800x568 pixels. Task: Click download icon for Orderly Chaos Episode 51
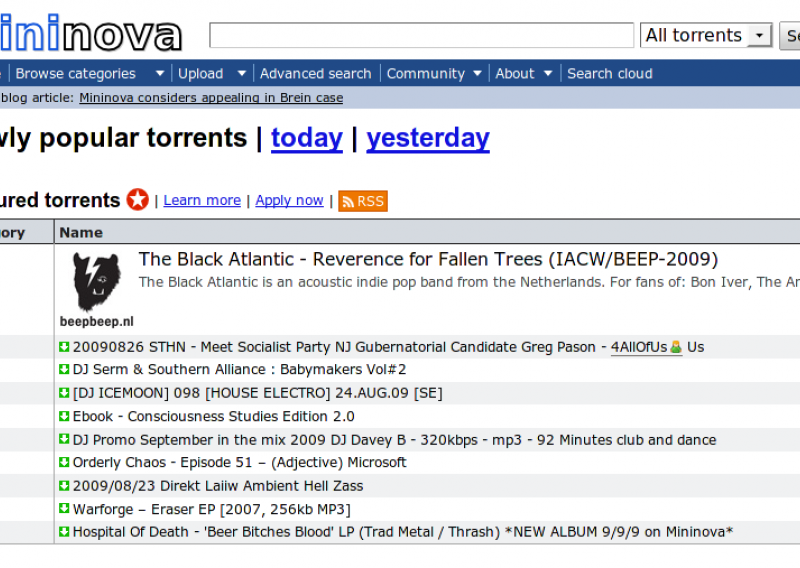pos(64,462)
